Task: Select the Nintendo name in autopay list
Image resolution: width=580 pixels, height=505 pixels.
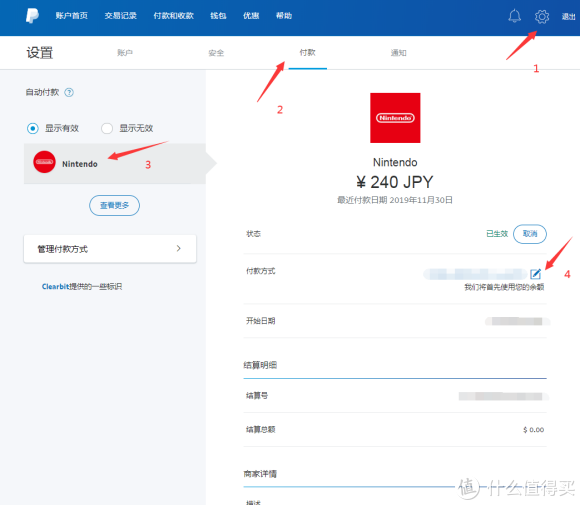Action: (x=80, y=164)
